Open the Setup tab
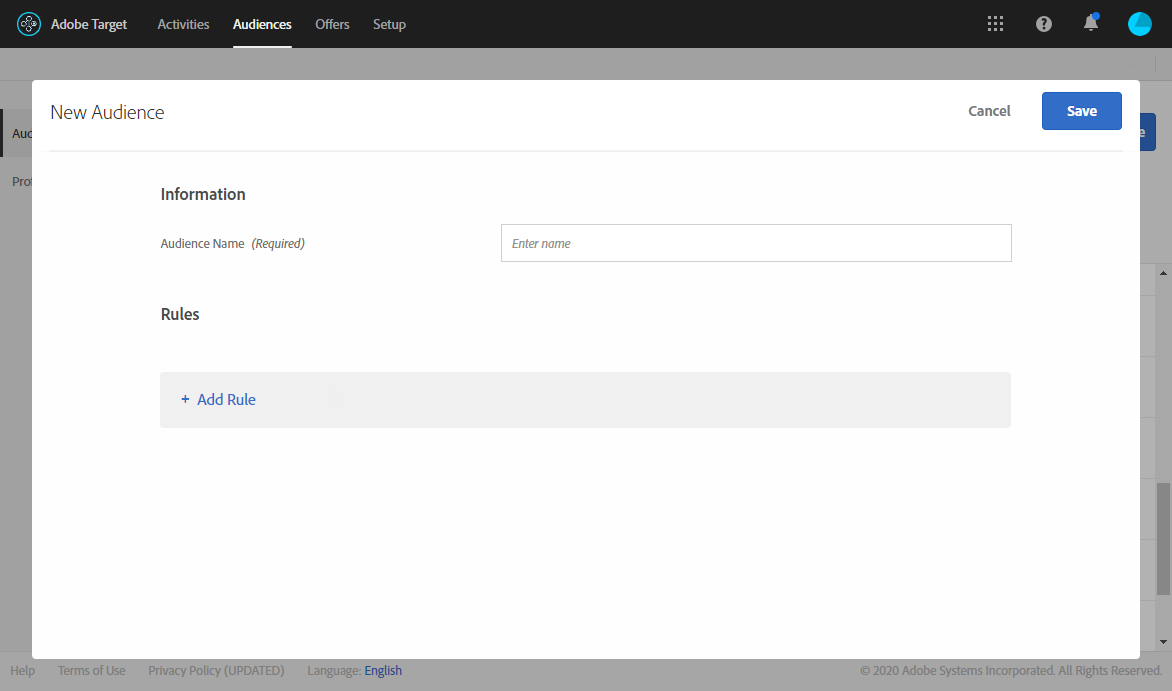This screenshot has width=1172, height=691. (x=389, y=24)
